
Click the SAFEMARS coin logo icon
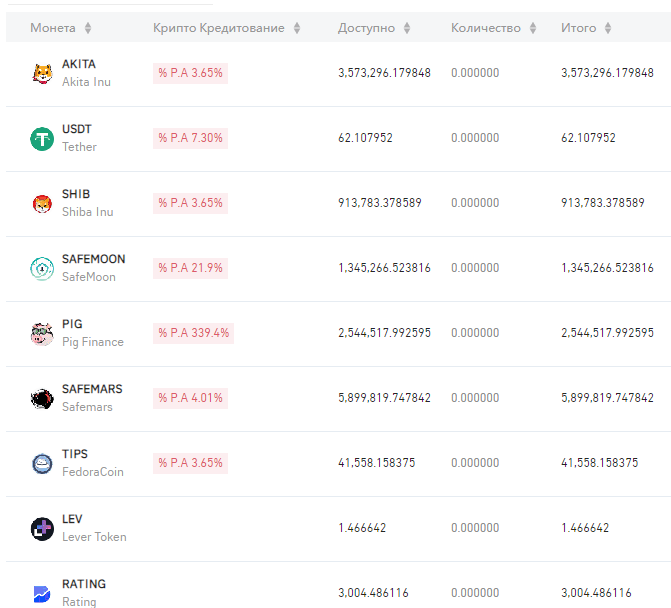(x=42, y=399)
